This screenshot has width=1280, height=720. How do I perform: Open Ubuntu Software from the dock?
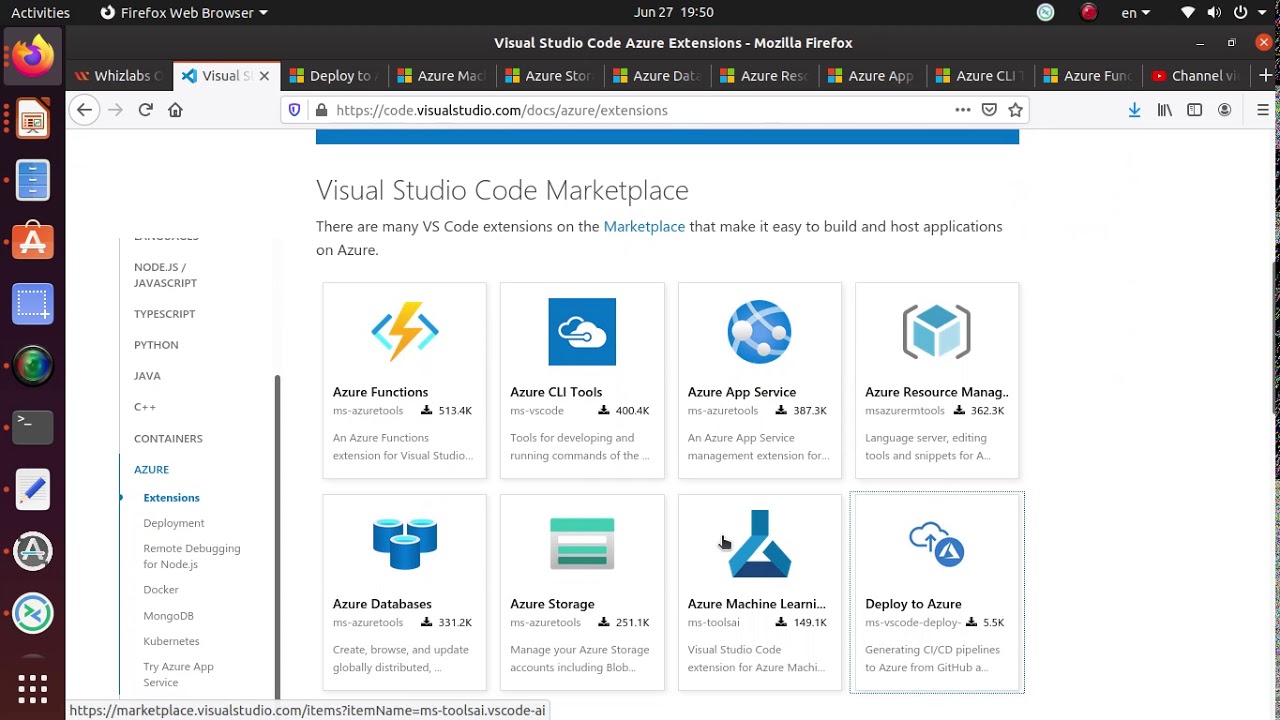coord(33,241)
